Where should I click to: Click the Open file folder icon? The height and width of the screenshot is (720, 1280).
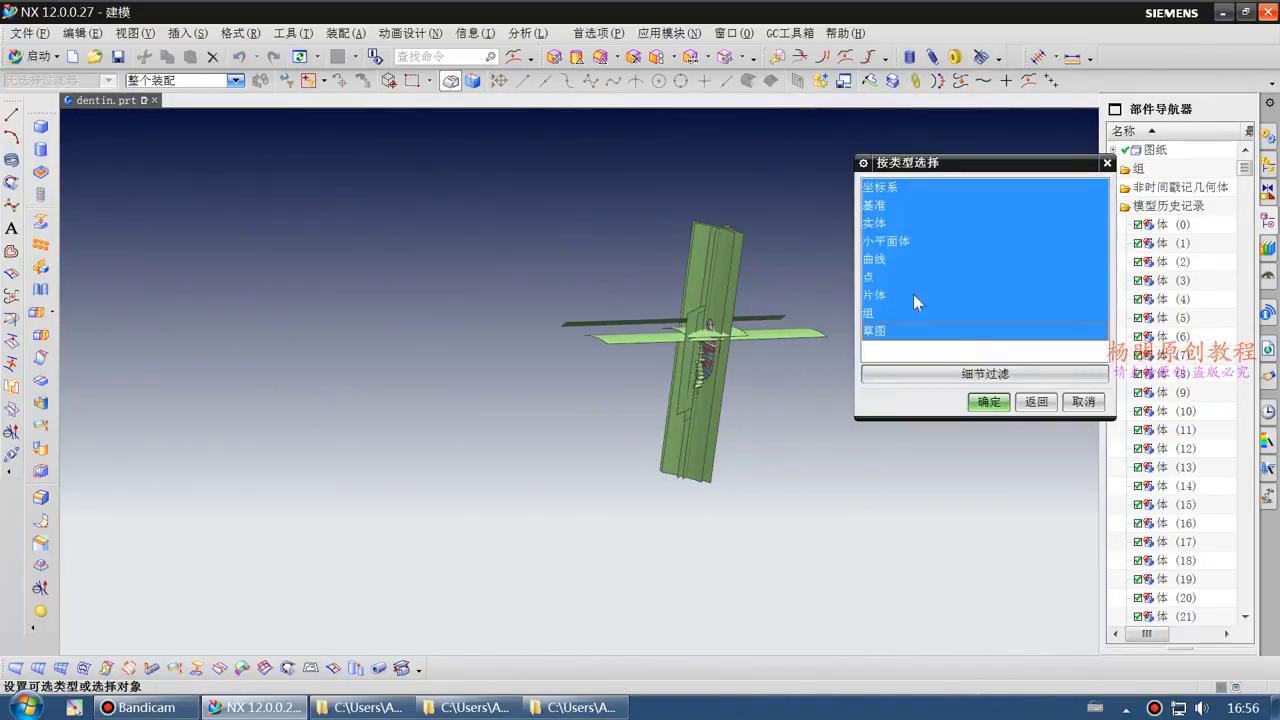pyautogui.click(x=95, y=57)
